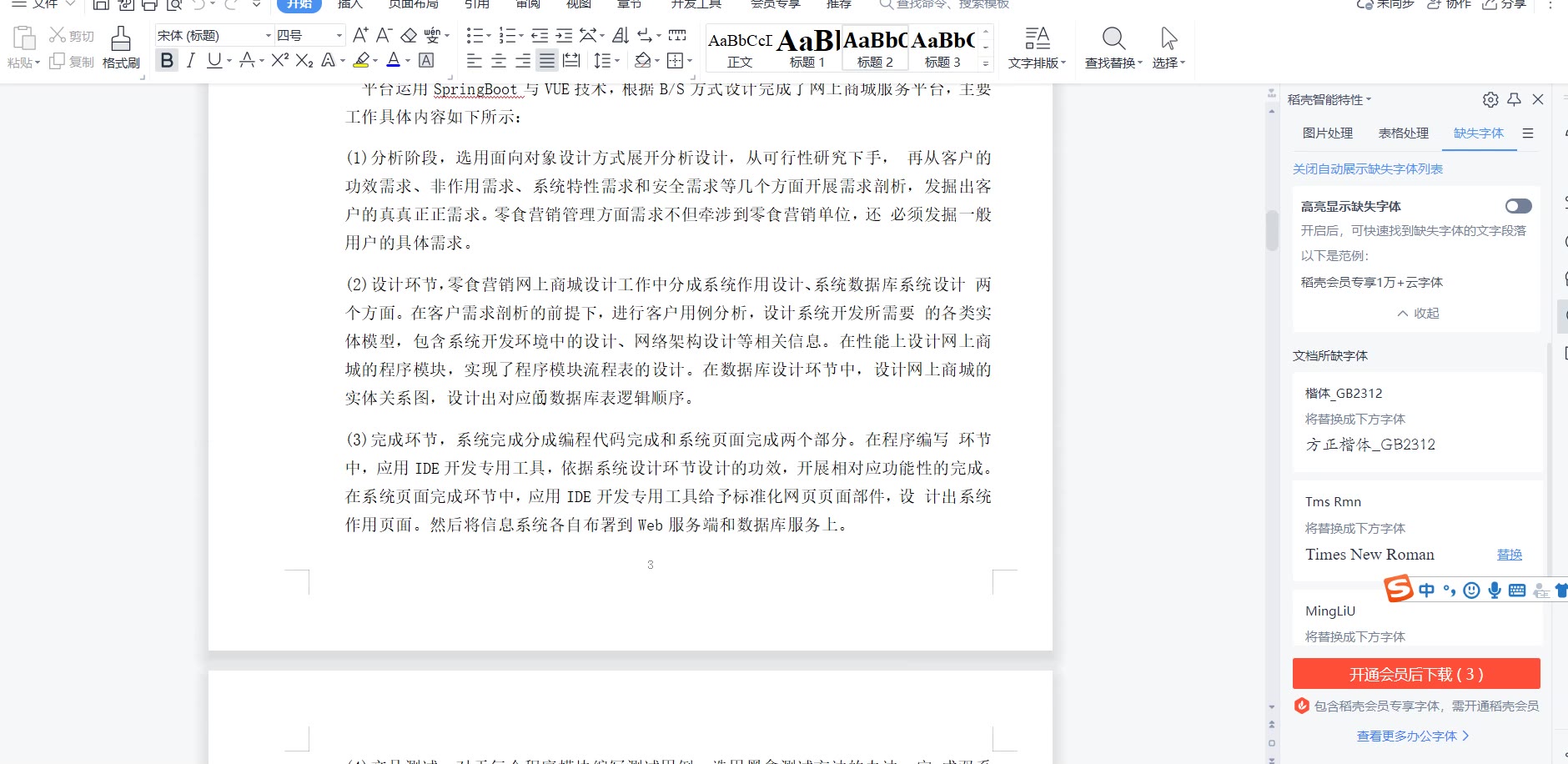Toggle justified paragraph alignment
The width and height of the screenshot is (1568, 764).
coord(547,60)
